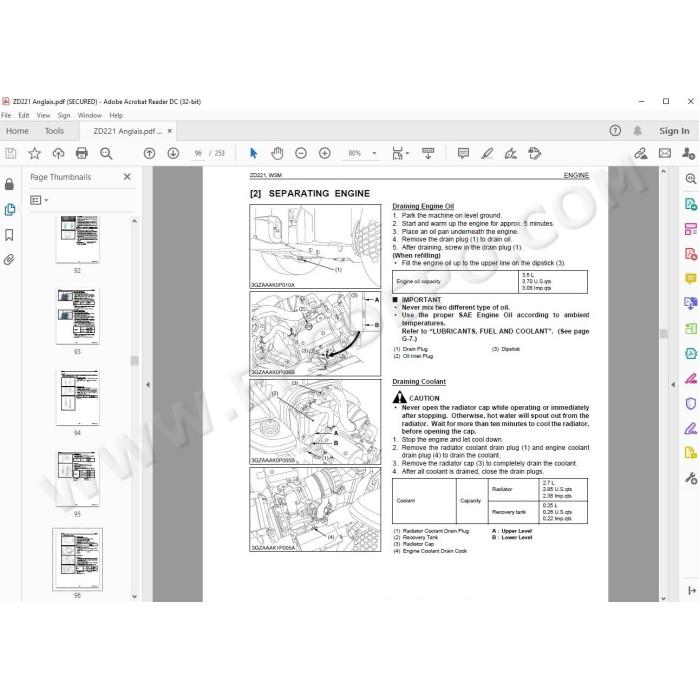Click the Sign In button
This screenshot has width=700, height=700.
(x=674, y=131)
